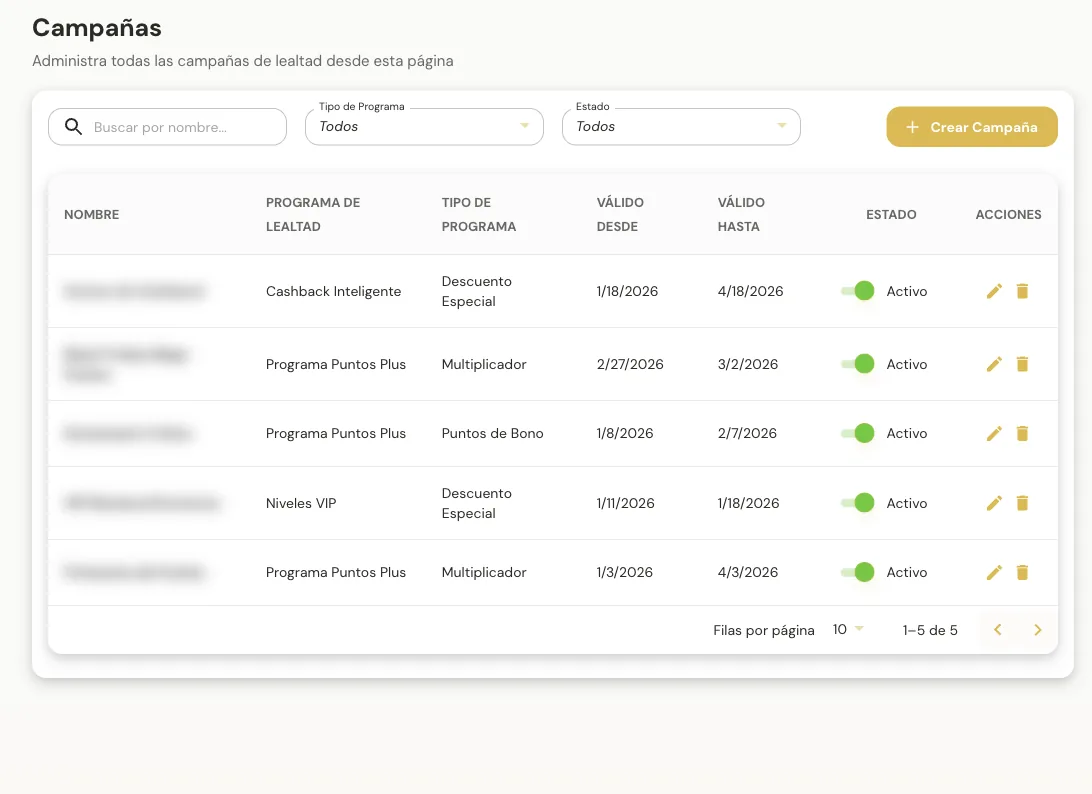Viewport: 1092px width, 794px height.
Task: Toggle status of campaign starting 1/3/2026
Action: 857,573
